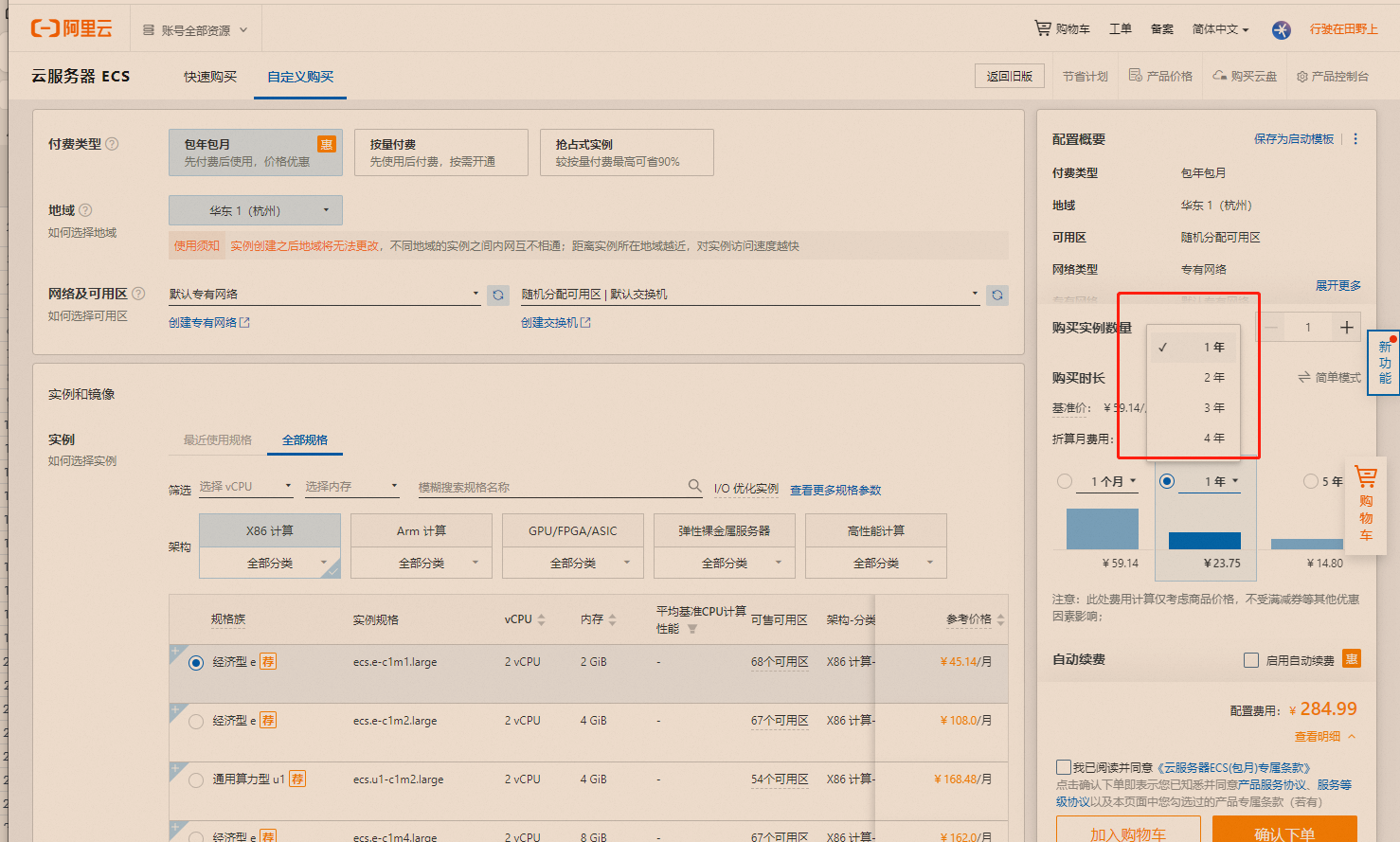
Task: Select radio for ecs.u1-c1m2.large row
Action: coord(196,780)
